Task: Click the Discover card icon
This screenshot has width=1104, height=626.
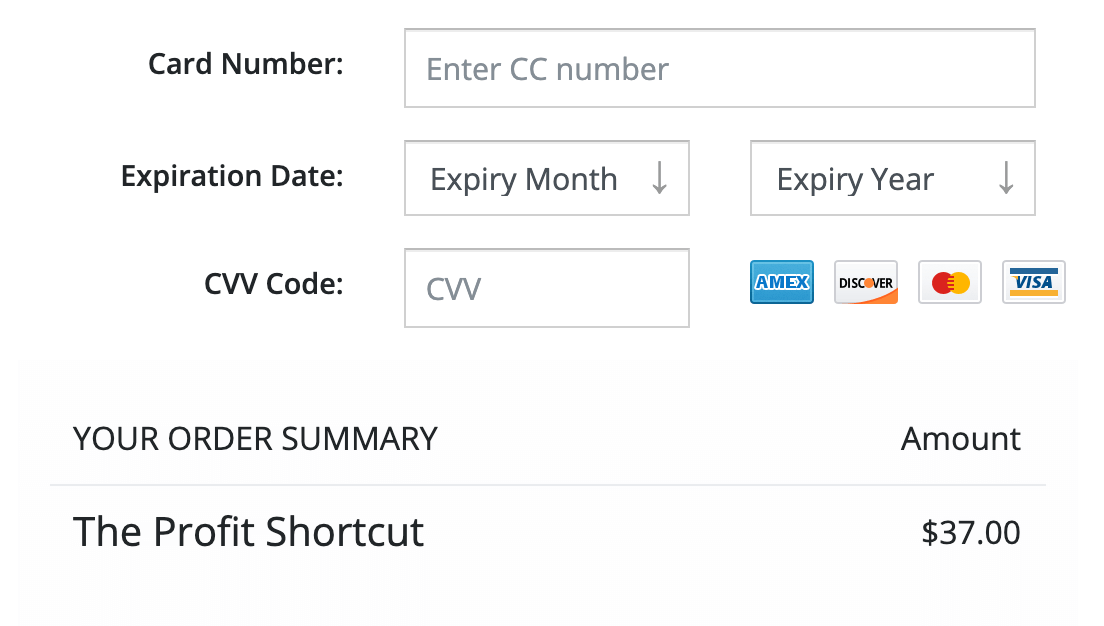Action: 866,282
